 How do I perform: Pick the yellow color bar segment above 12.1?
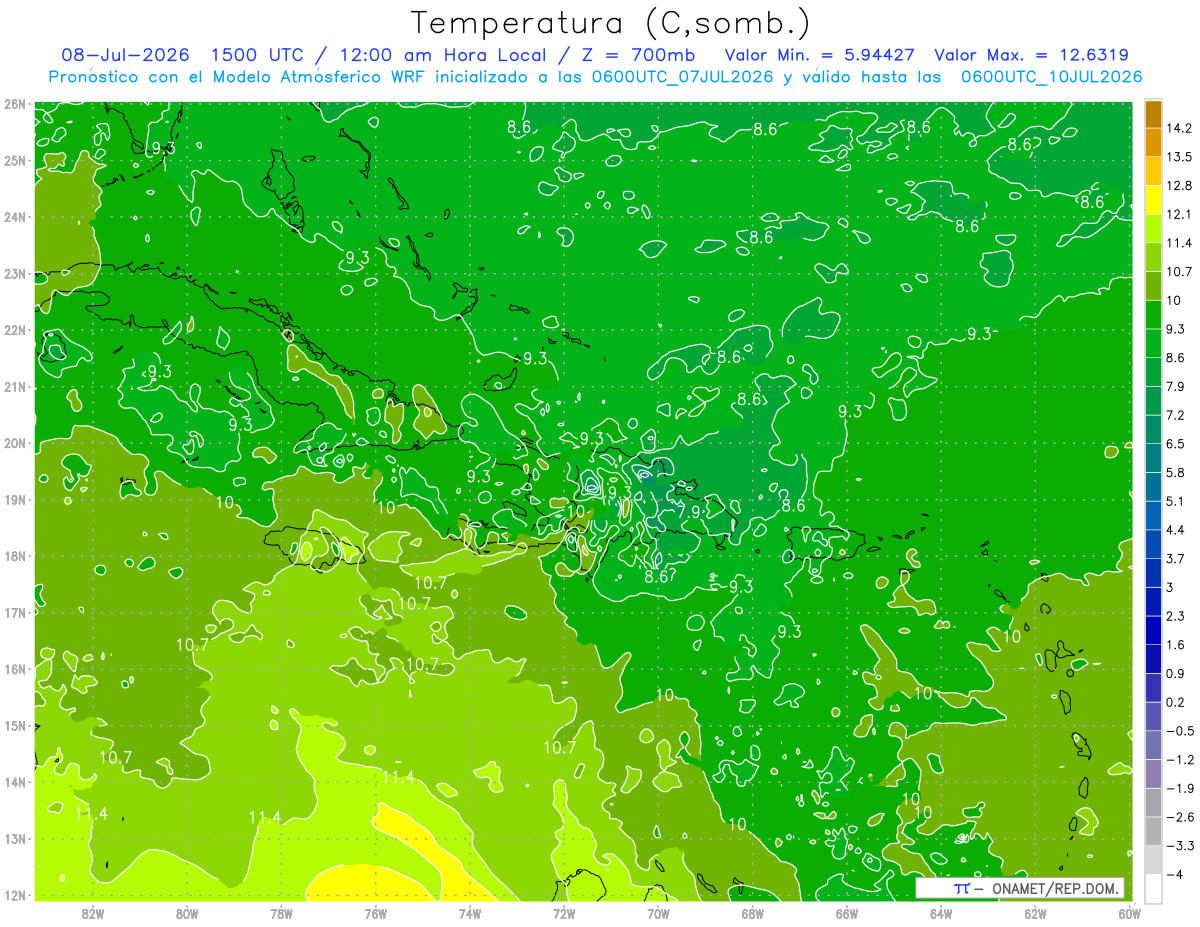pyautogui.click(x=1153, y=200)
